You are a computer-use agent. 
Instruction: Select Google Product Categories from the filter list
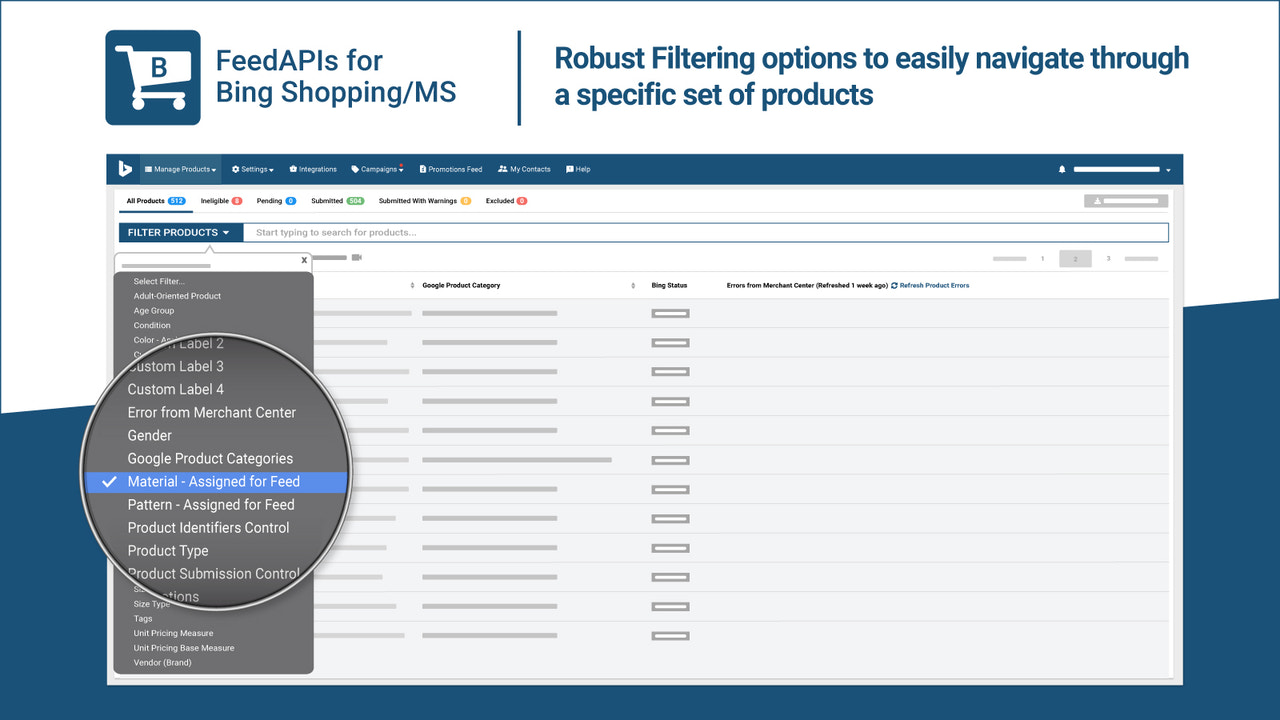(x=210, y=458)
